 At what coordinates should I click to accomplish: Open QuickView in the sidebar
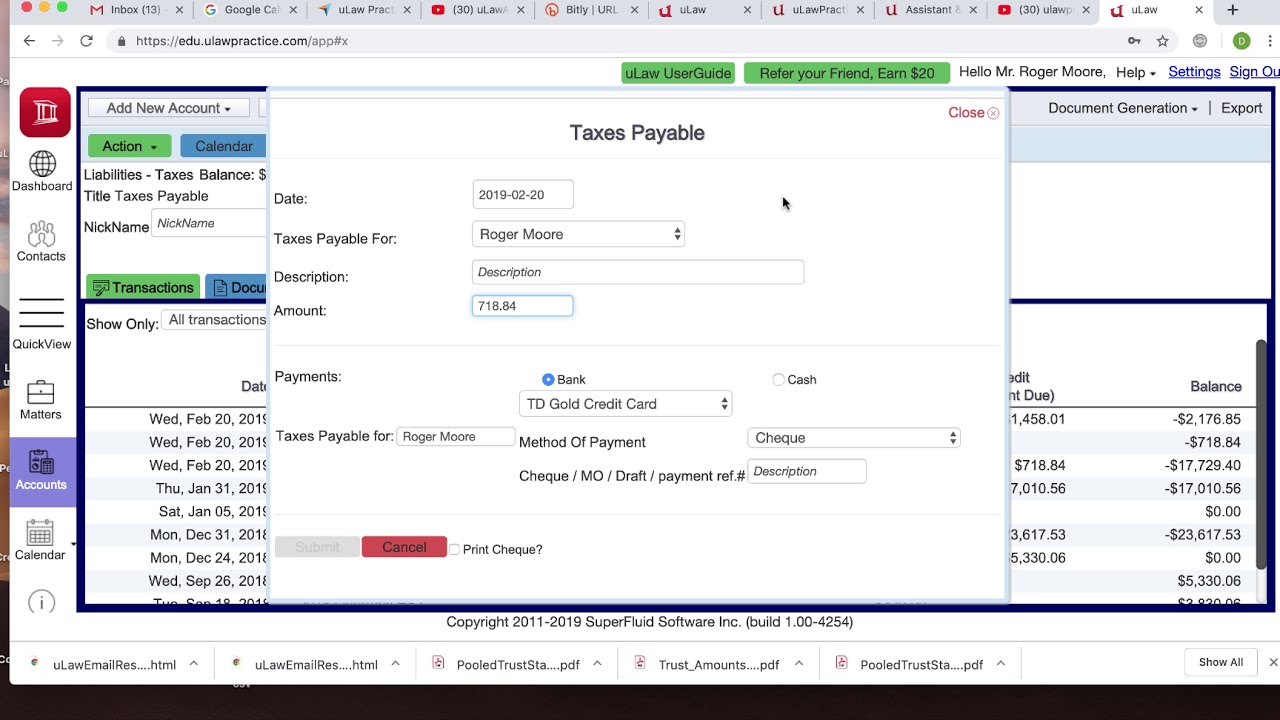[x=41, y=325]
